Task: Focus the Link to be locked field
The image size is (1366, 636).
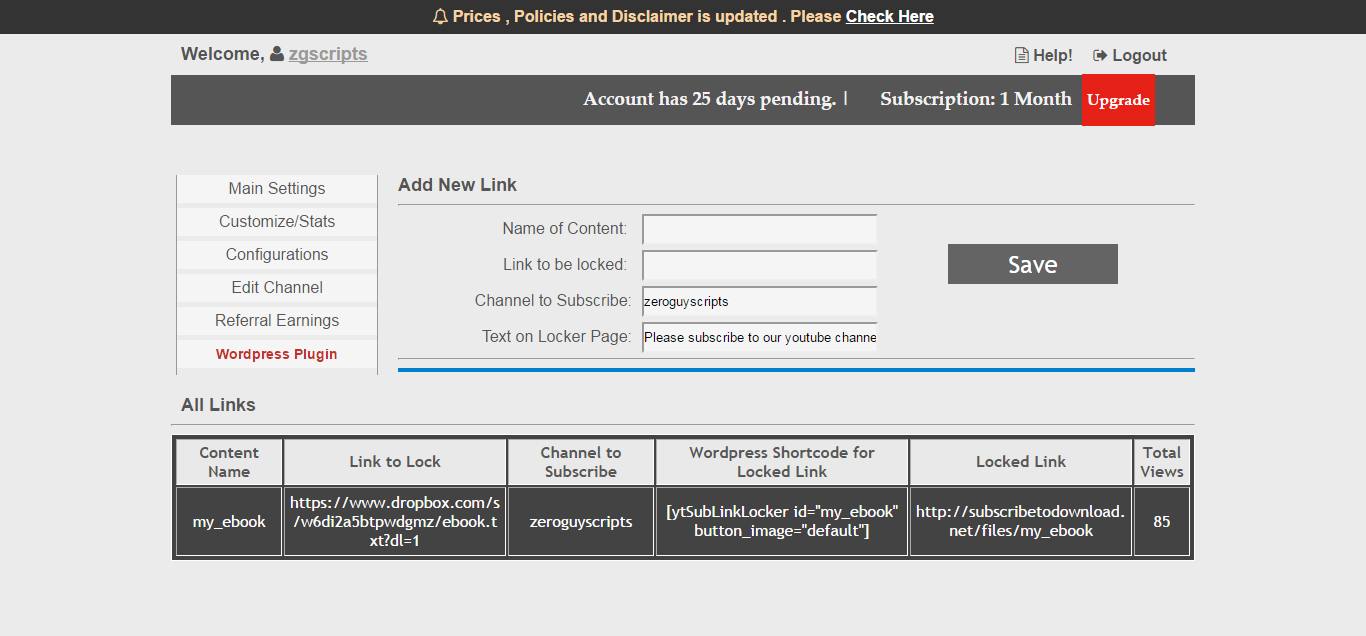Action: point(760,266)
